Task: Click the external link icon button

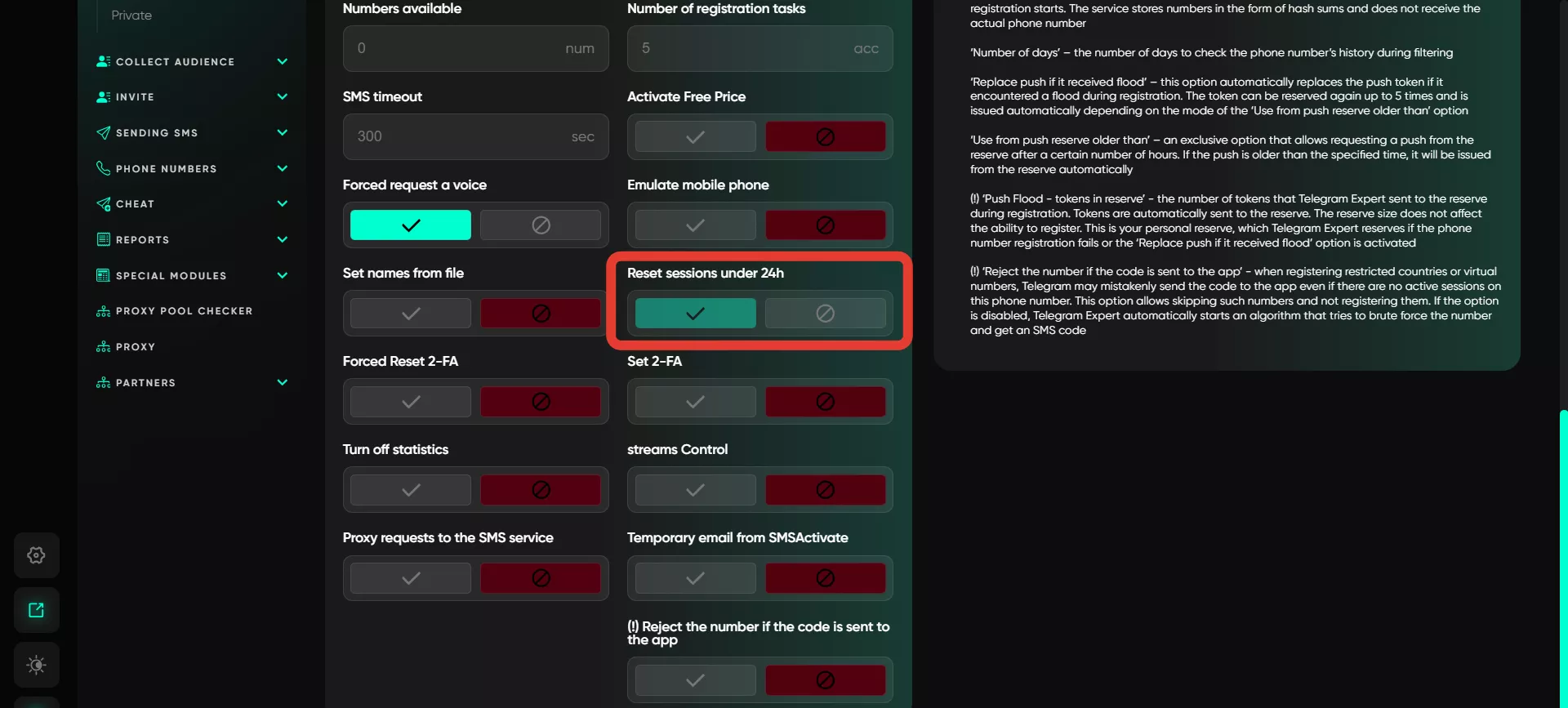Action: tap(36, 610)
